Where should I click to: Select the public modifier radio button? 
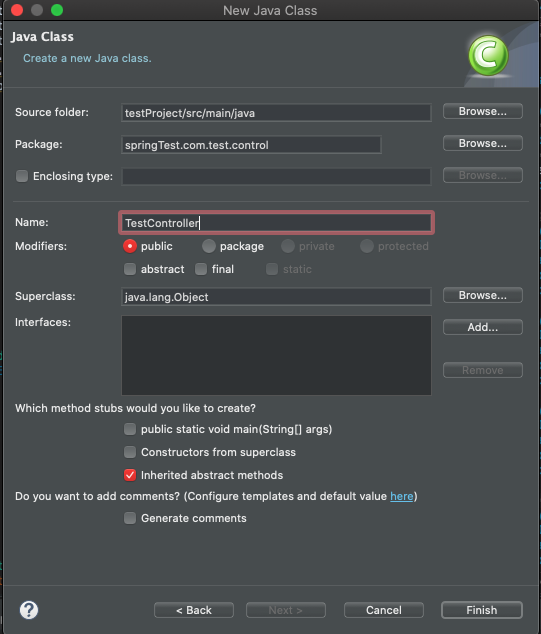click(130, 246)
